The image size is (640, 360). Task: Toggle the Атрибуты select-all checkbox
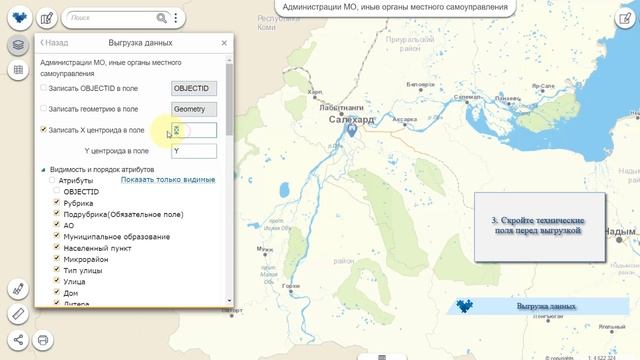pyautogui.click(x=52, y=180)
